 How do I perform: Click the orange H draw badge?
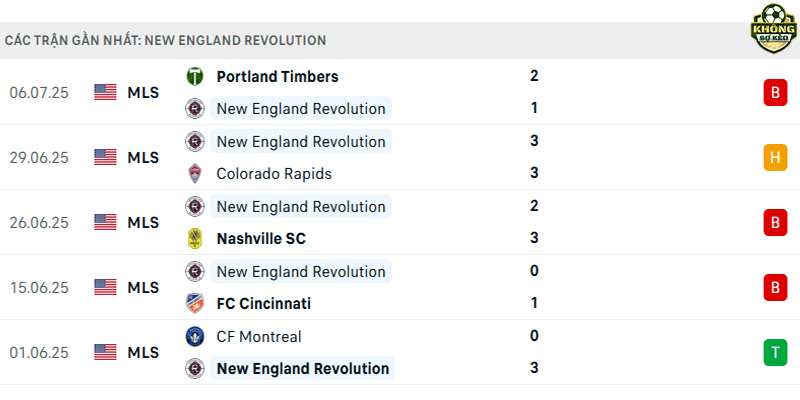[x=775, y=158]
